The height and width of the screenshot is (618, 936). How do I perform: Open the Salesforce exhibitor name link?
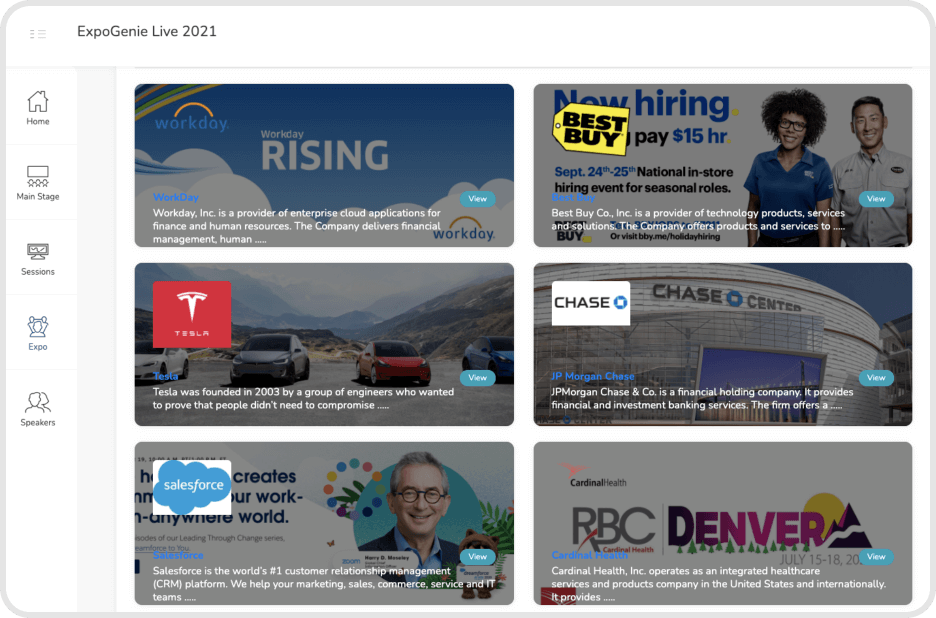pos(178,555)
